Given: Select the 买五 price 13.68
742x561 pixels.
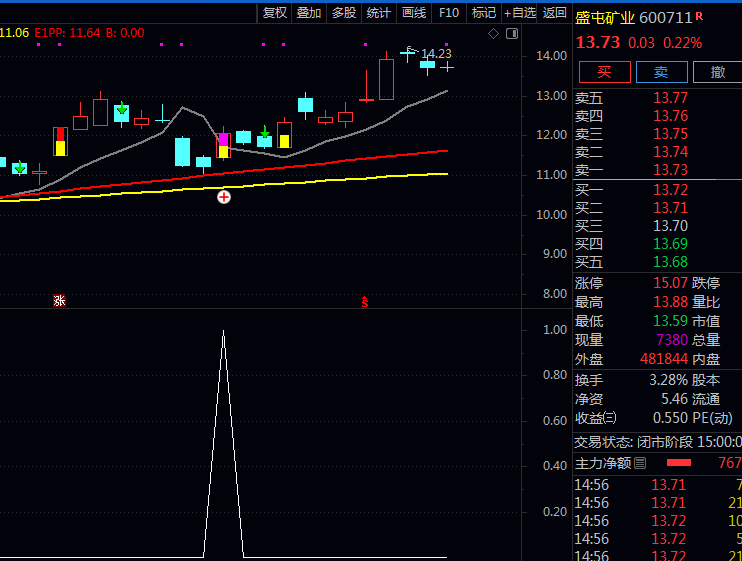Looking at the screenshot, I should [x=671, y=262].
